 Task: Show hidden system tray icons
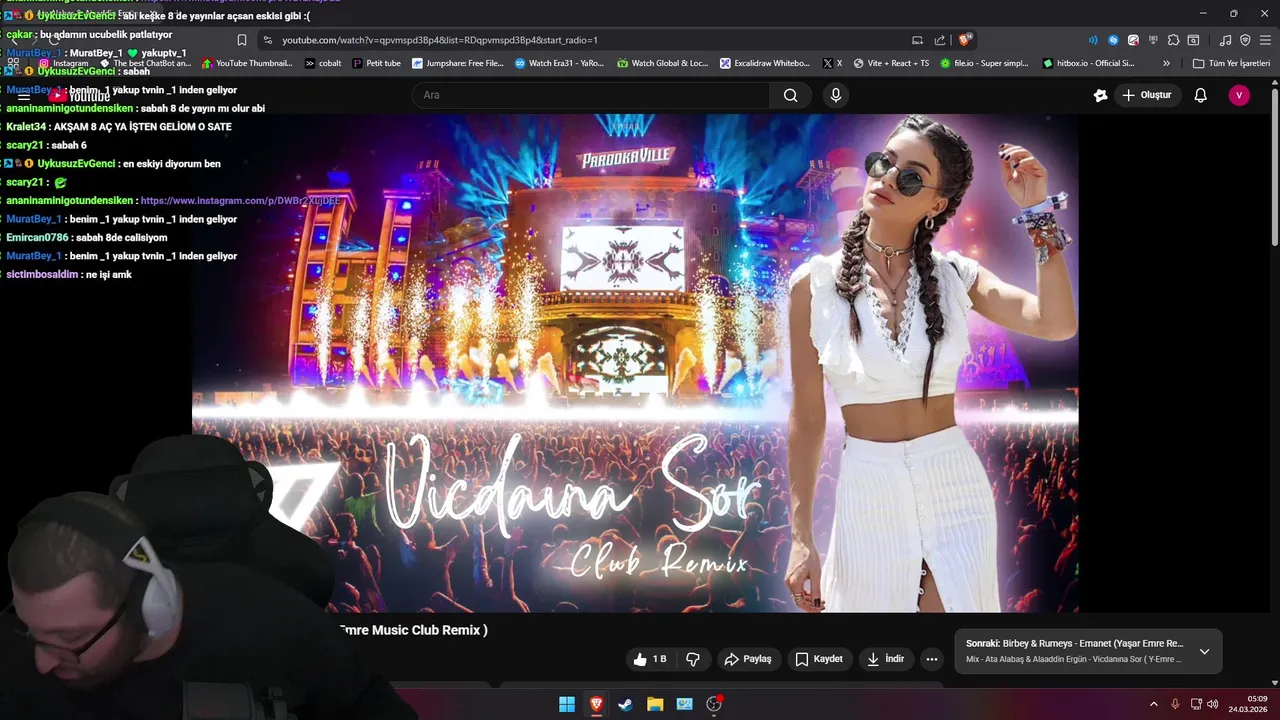[x=1153, y=704]
